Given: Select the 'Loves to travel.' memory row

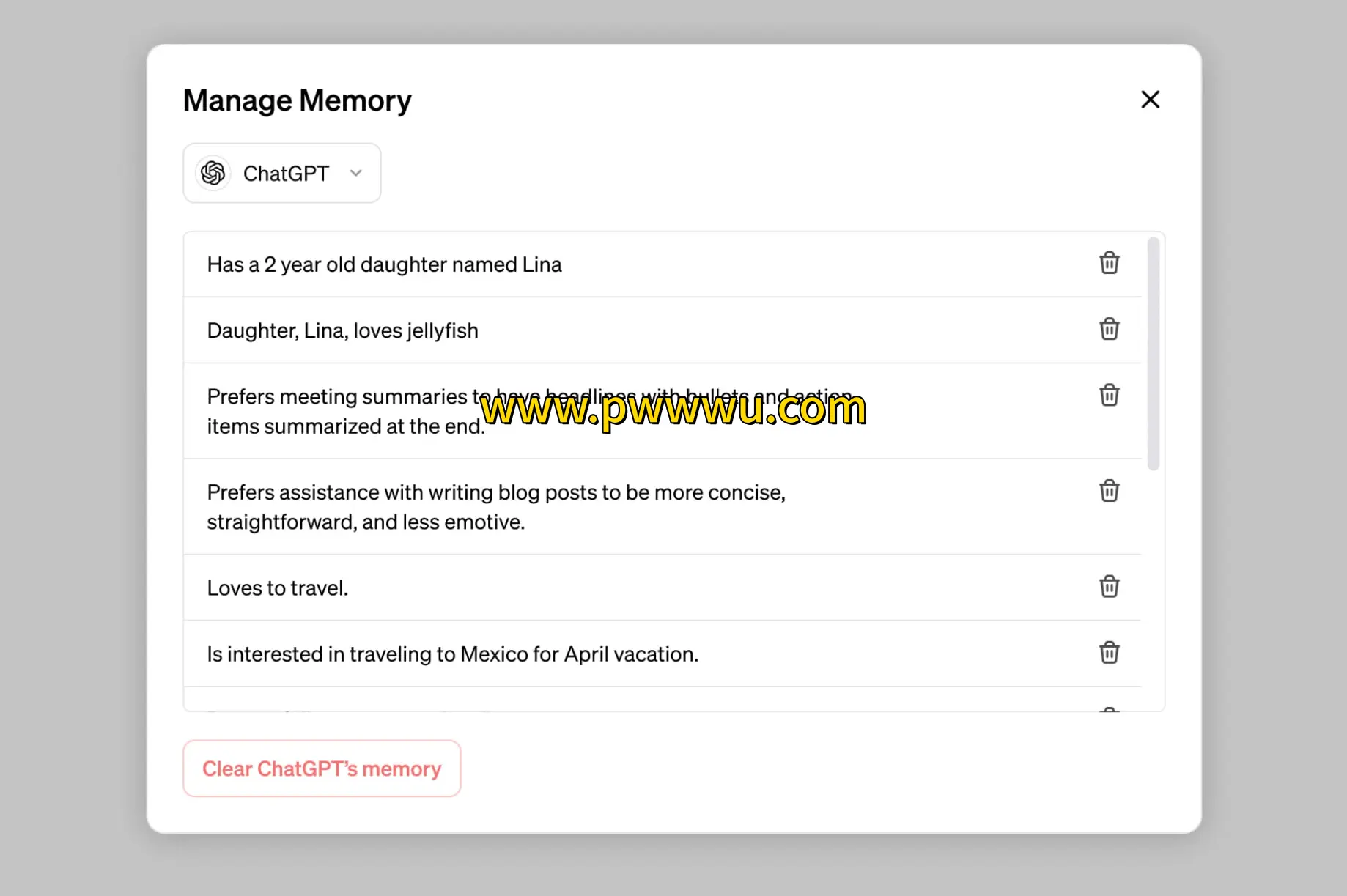Looking at the screenshot, I should 277,588.
